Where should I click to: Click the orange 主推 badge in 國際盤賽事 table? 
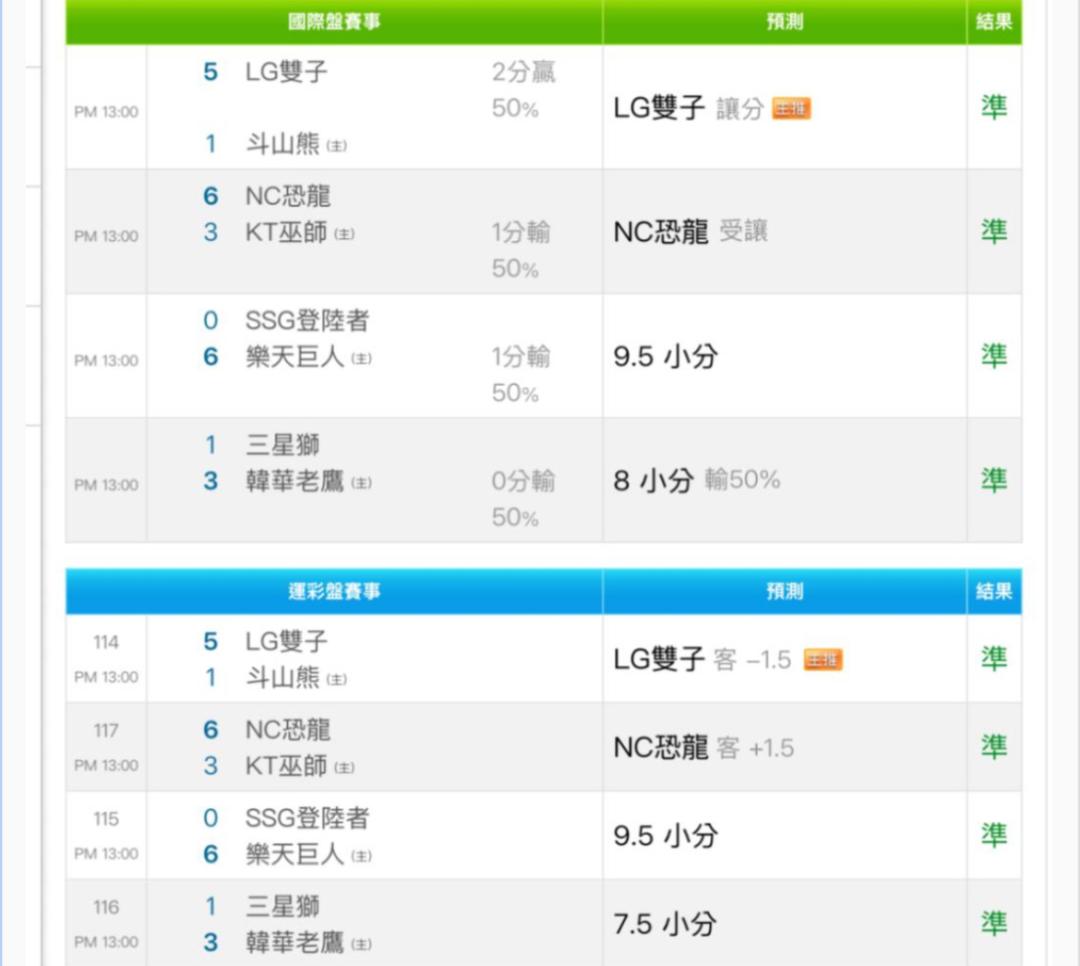(791, 108)
